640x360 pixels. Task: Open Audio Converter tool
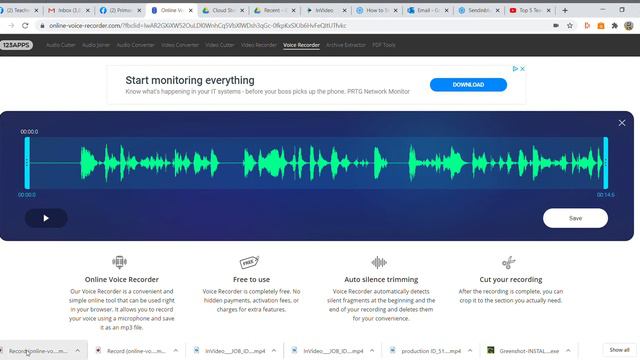(x=136, y=45)
